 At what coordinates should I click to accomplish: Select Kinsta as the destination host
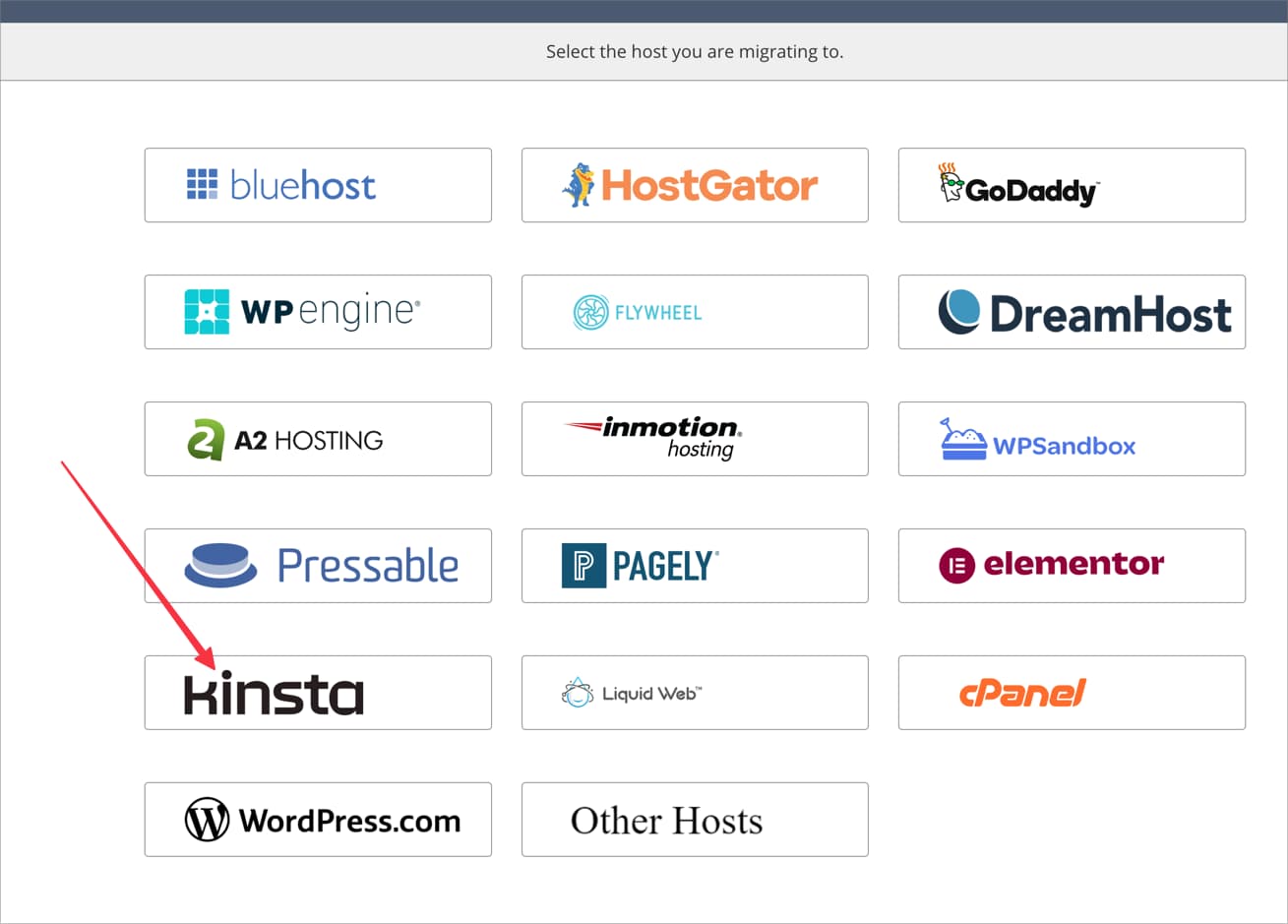pos(318,693)
